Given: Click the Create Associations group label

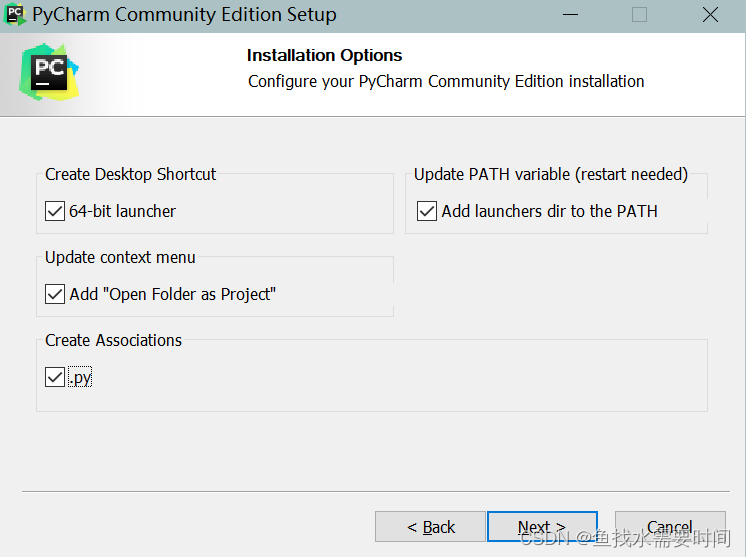Looking at the screenshot, I should pos(113,340).
